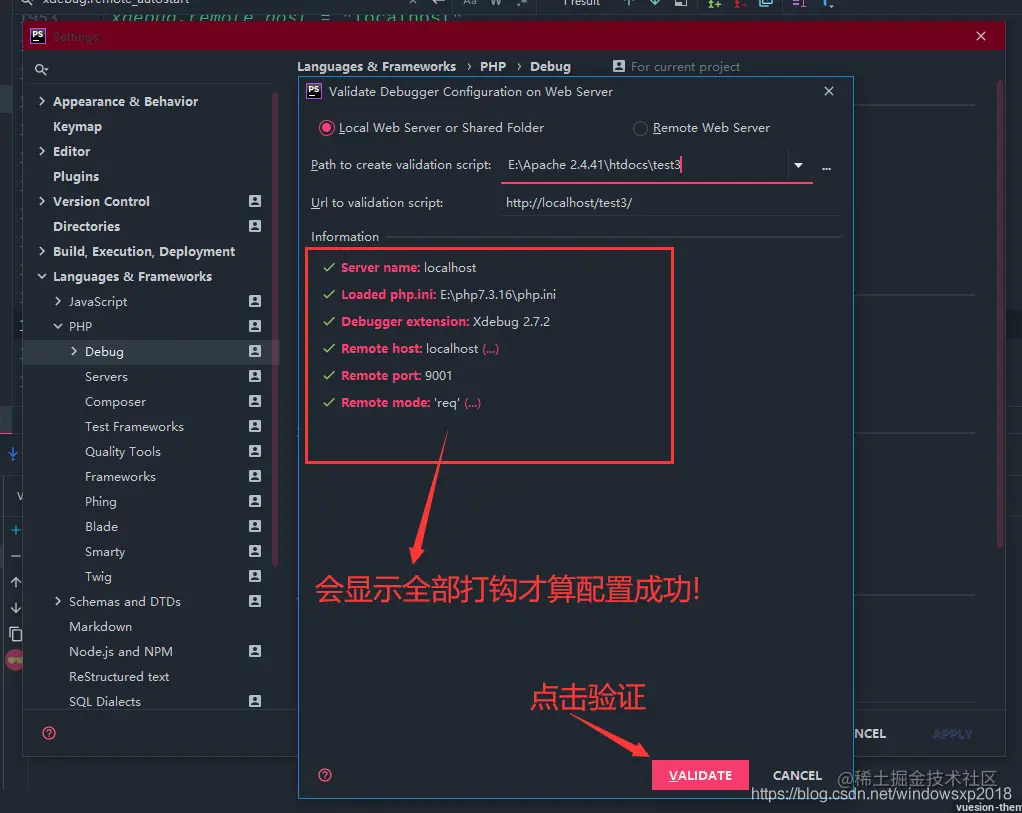Click project-level icon beside Quality Tools
This screenshot has width=1022, height=813.
click(x=255, y=451)
